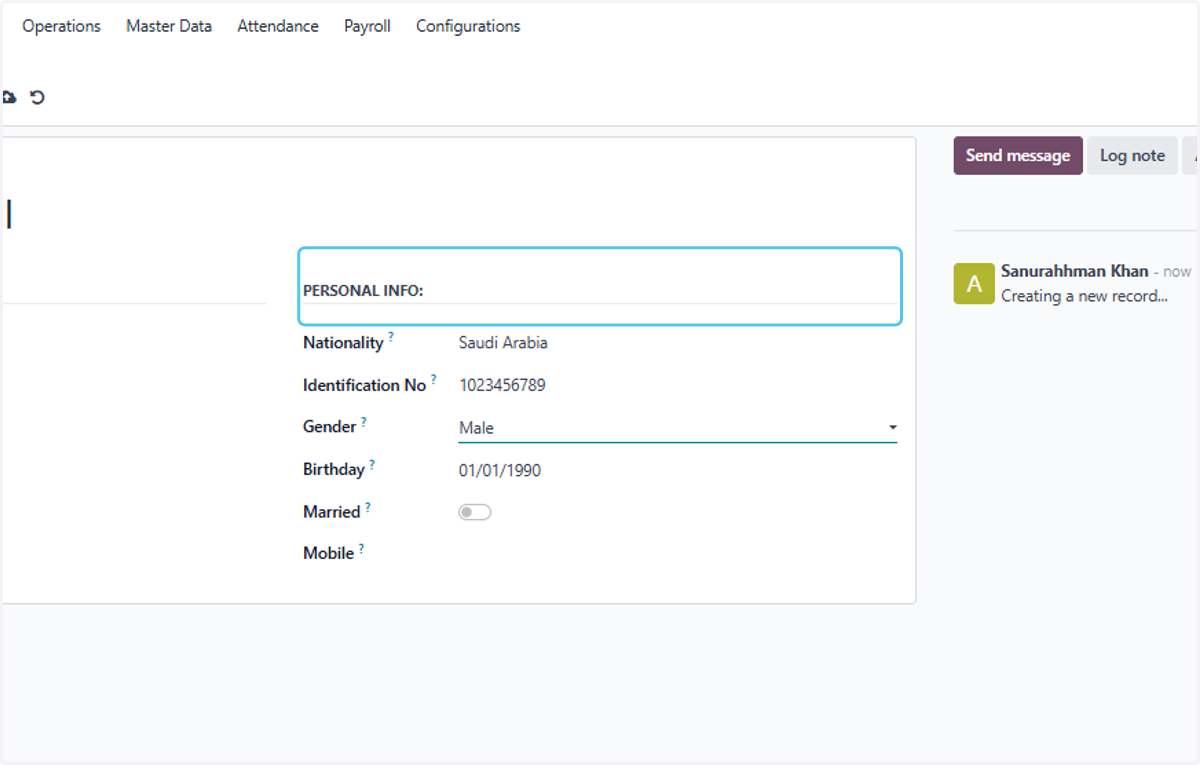Click the discard changes undo icon
The image size is (1200, 765).
37,97
